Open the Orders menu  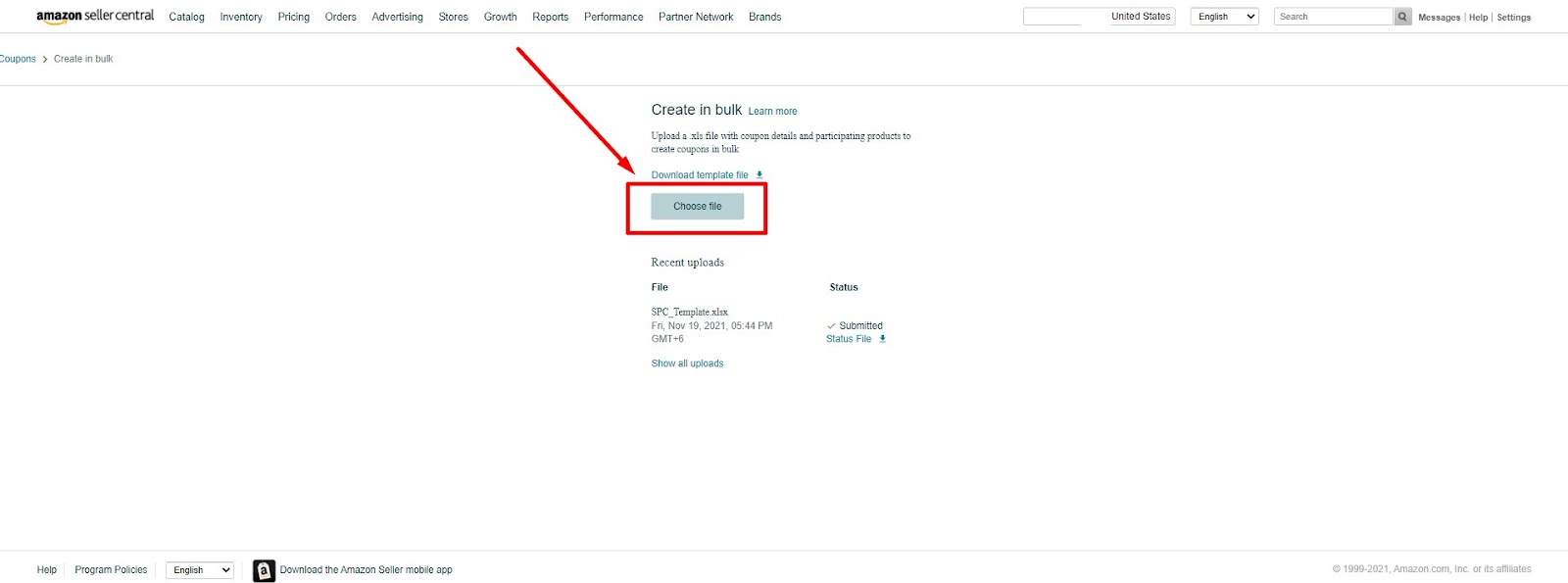[340, 17]
